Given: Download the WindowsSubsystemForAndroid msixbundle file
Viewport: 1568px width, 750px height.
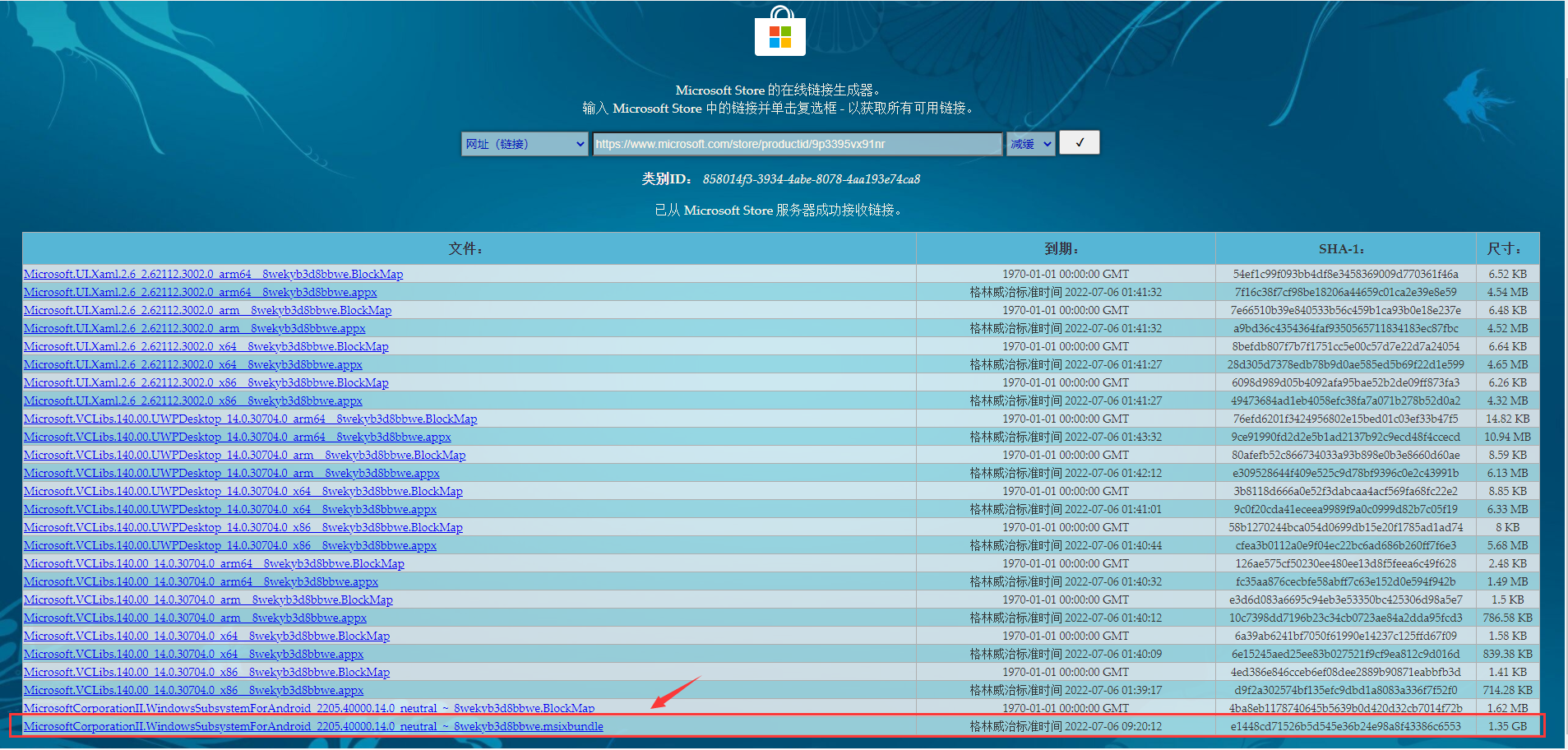Looking at the screenshot, I should coord(313,726).
